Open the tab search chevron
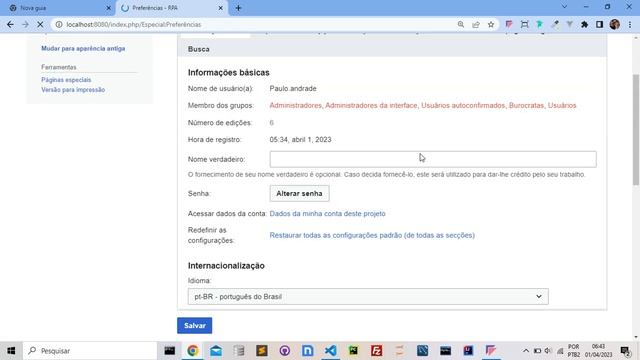 tap(564, 7)
